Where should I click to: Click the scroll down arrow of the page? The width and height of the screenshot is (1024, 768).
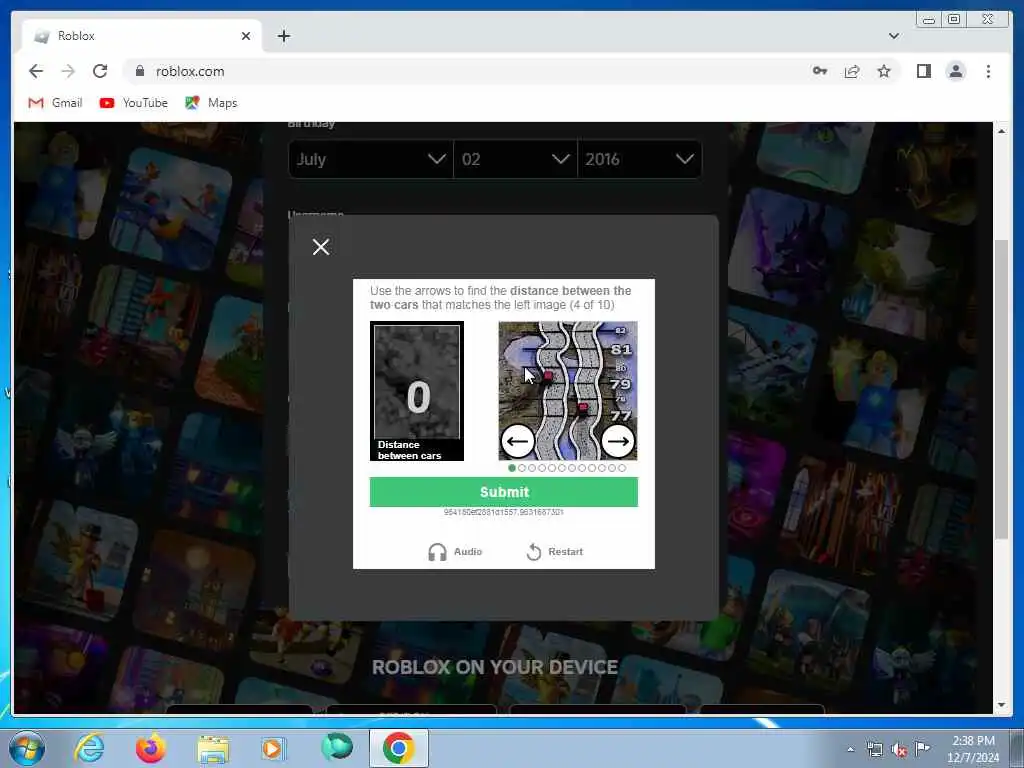pos(1001,705)
